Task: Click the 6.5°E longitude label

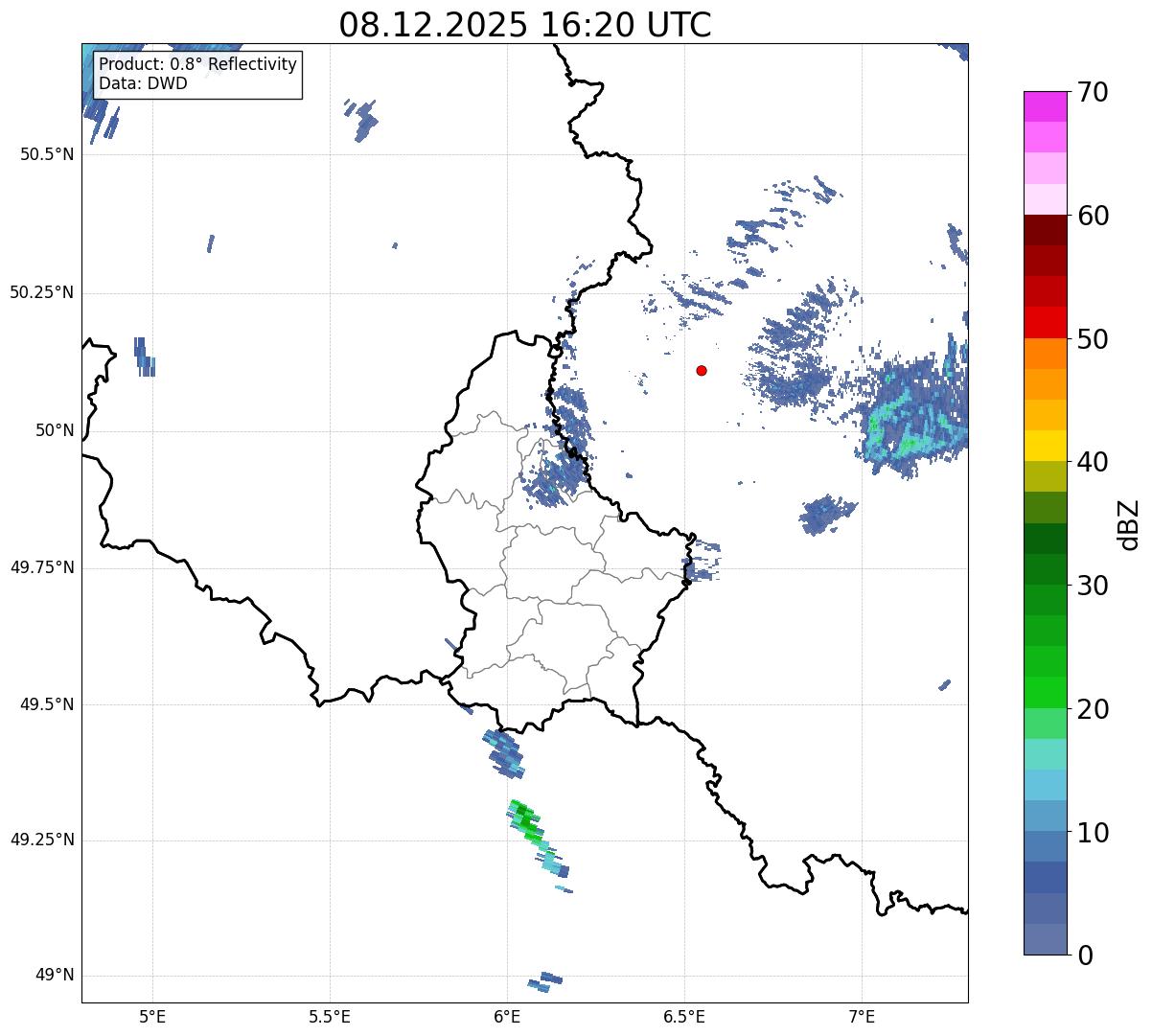Action: click(x=684, y=1017)
